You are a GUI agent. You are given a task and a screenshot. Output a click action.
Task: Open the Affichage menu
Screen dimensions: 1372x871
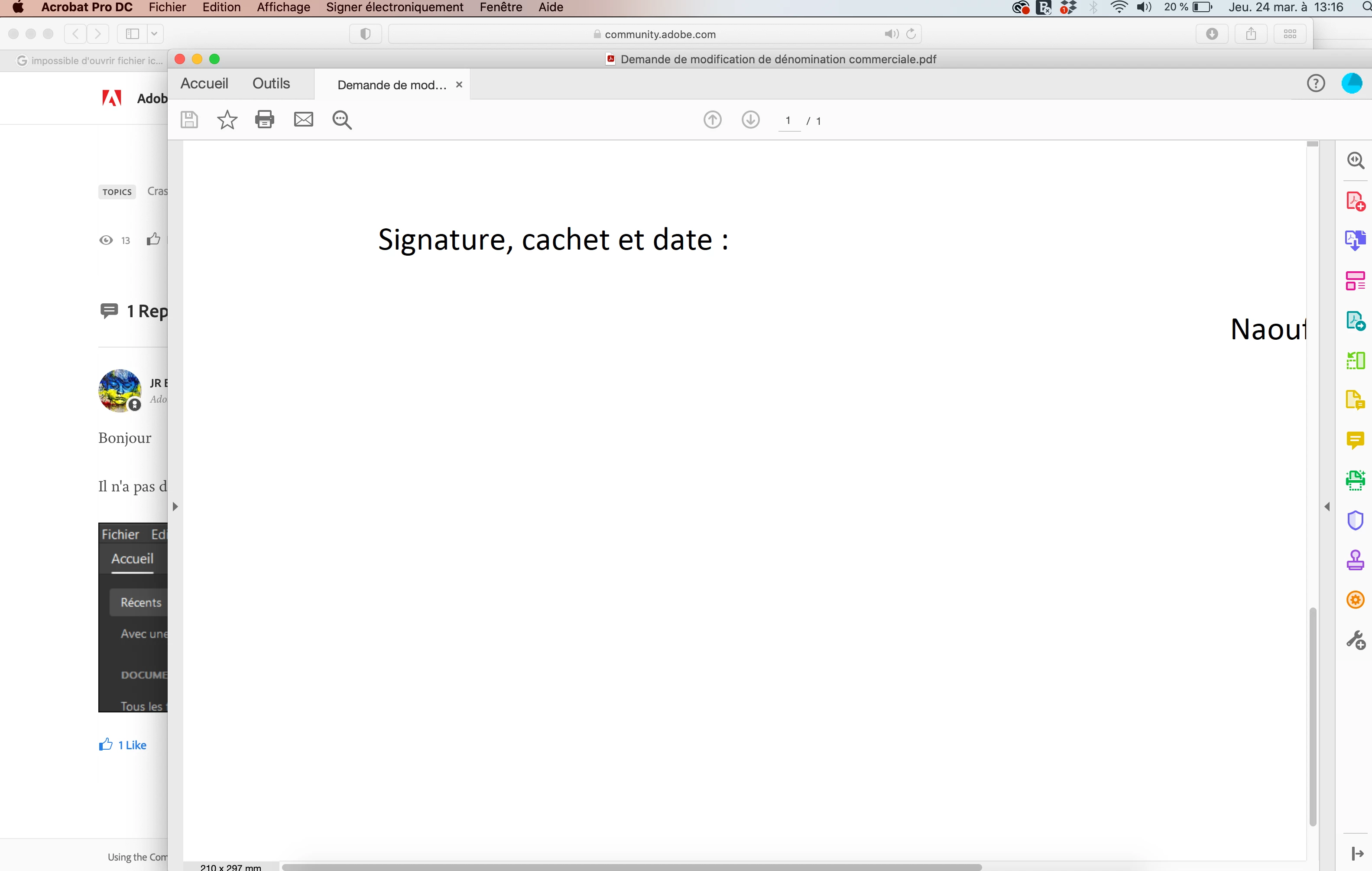point(283,7)
